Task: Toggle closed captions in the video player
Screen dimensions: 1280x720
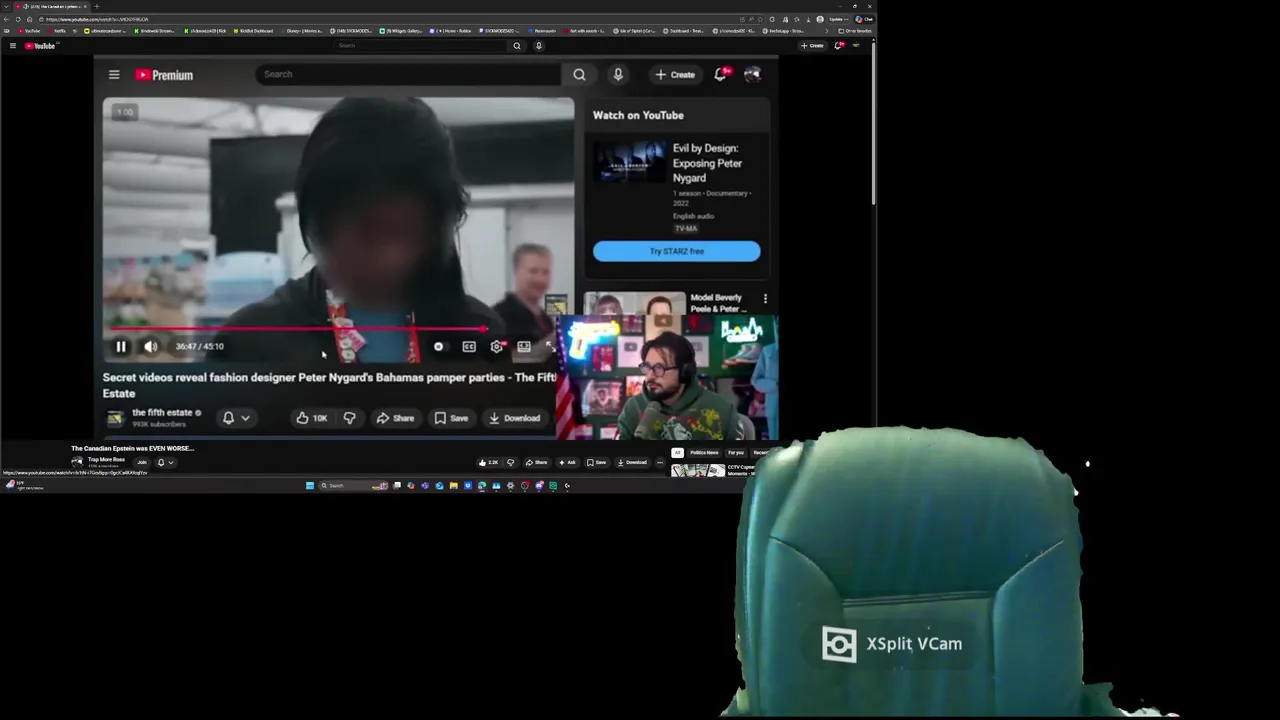Action: (469, 347)
